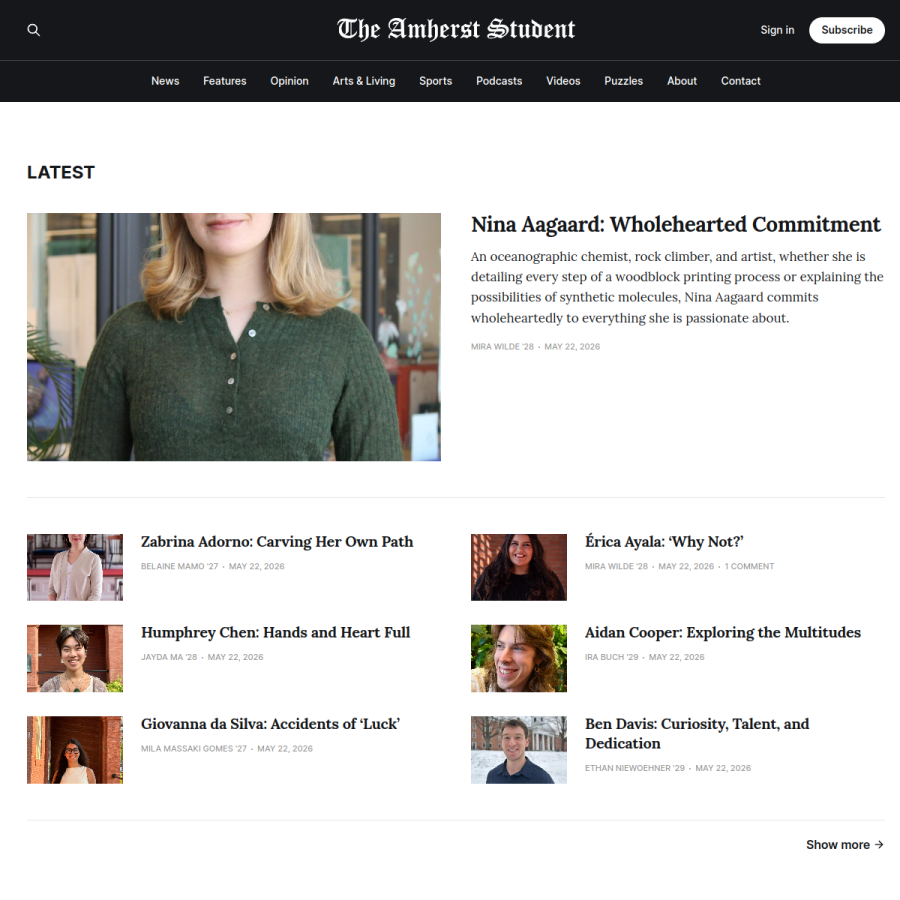
Task: Open Érica Ayala thumbnail image
Action: tap(519, 567)
